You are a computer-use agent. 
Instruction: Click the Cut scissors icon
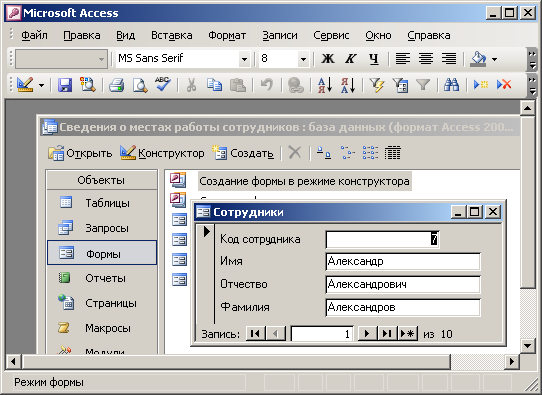click(x=191, y=85)
